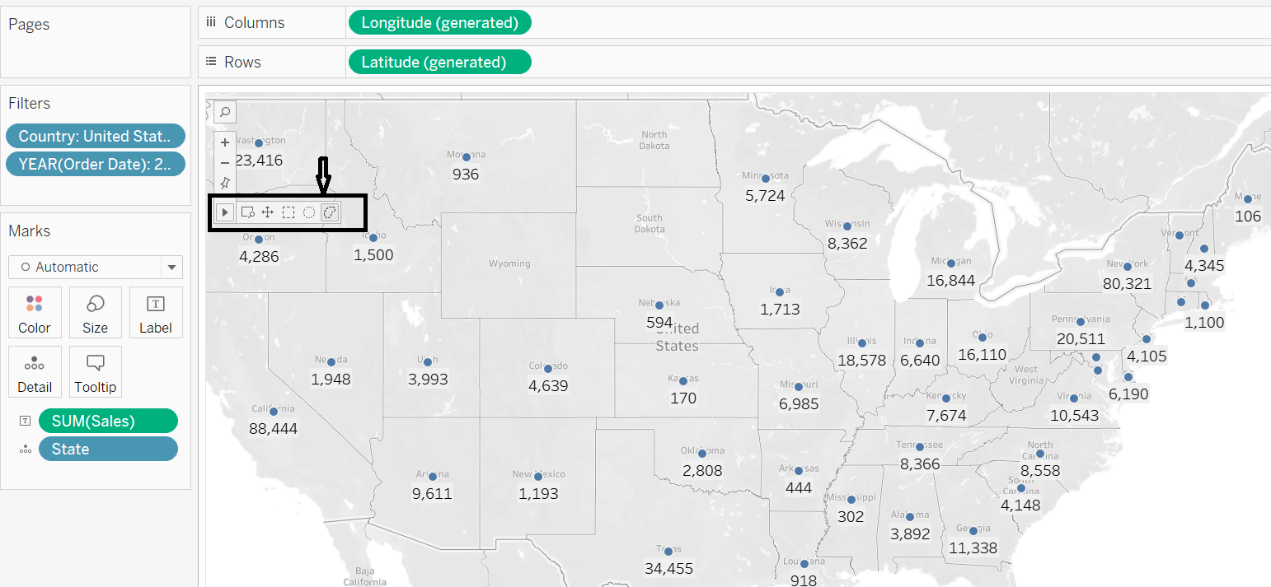
Task: Choose the Rectangular Selection tool
Action: coord(288,212)
